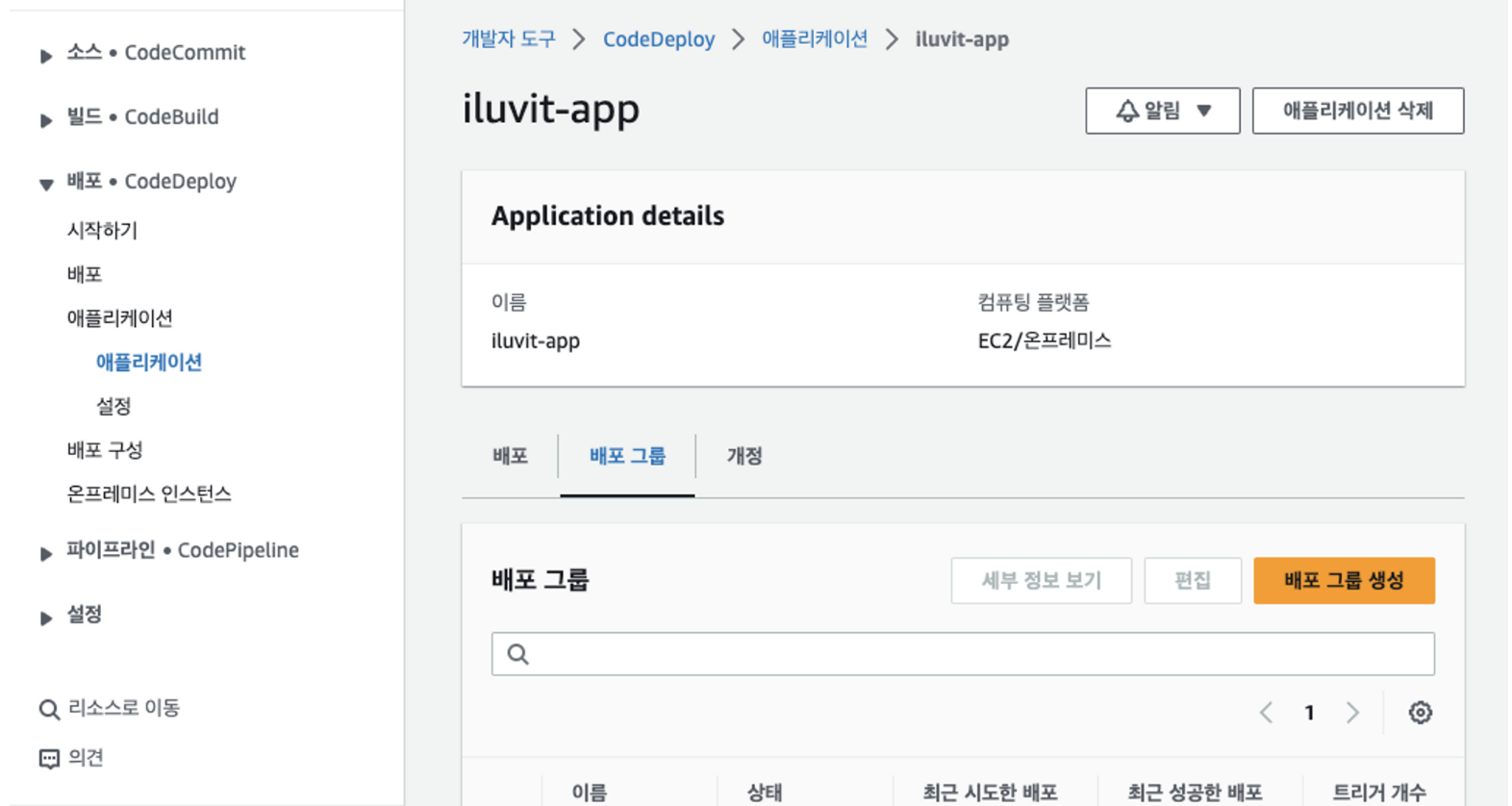The width and height of the screenshot is (1512, 806).
Task: Open 의견 feedback link
Action: click(x=86, y=758)
